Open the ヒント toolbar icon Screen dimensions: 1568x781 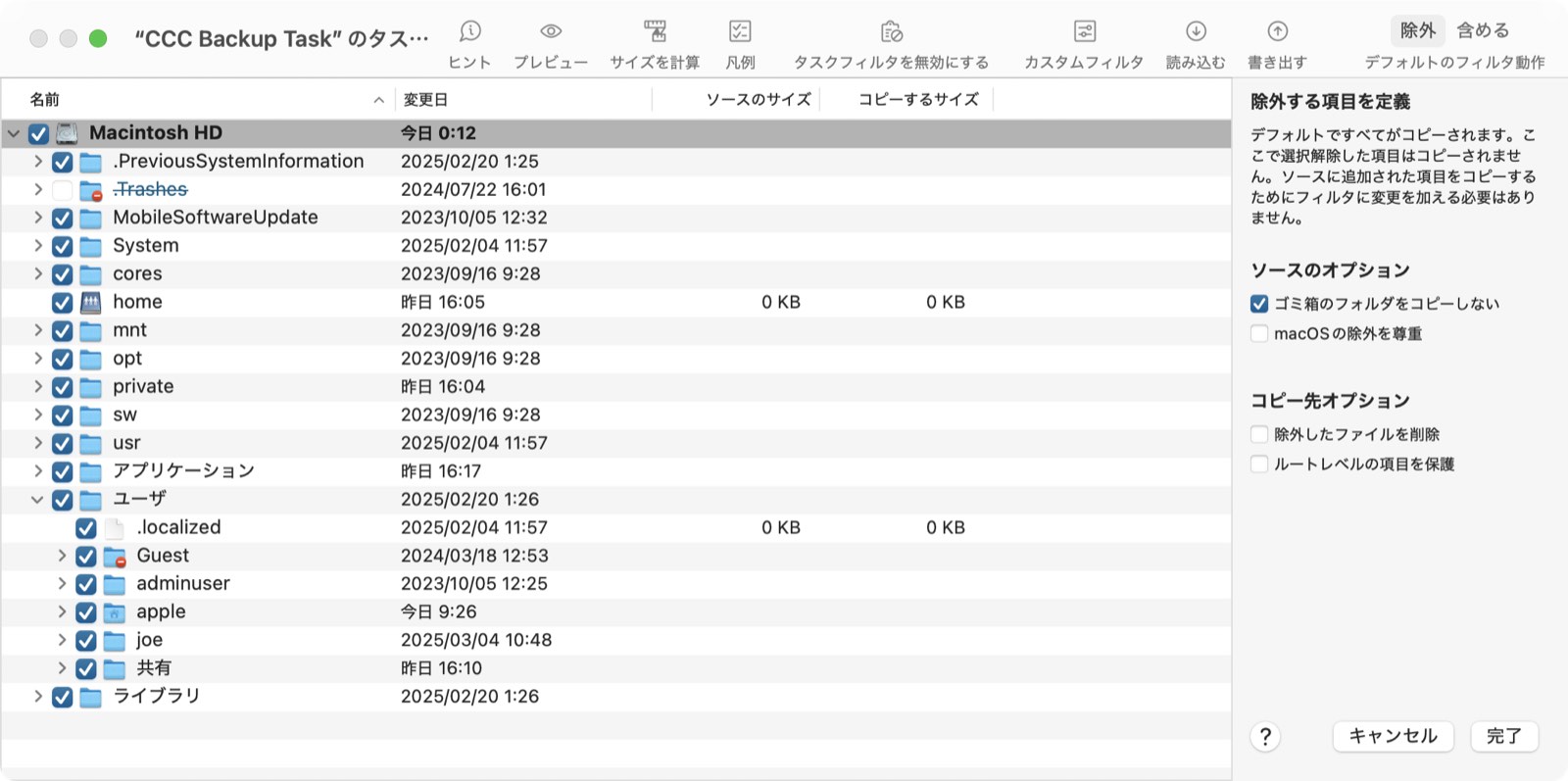coord(470,31)
